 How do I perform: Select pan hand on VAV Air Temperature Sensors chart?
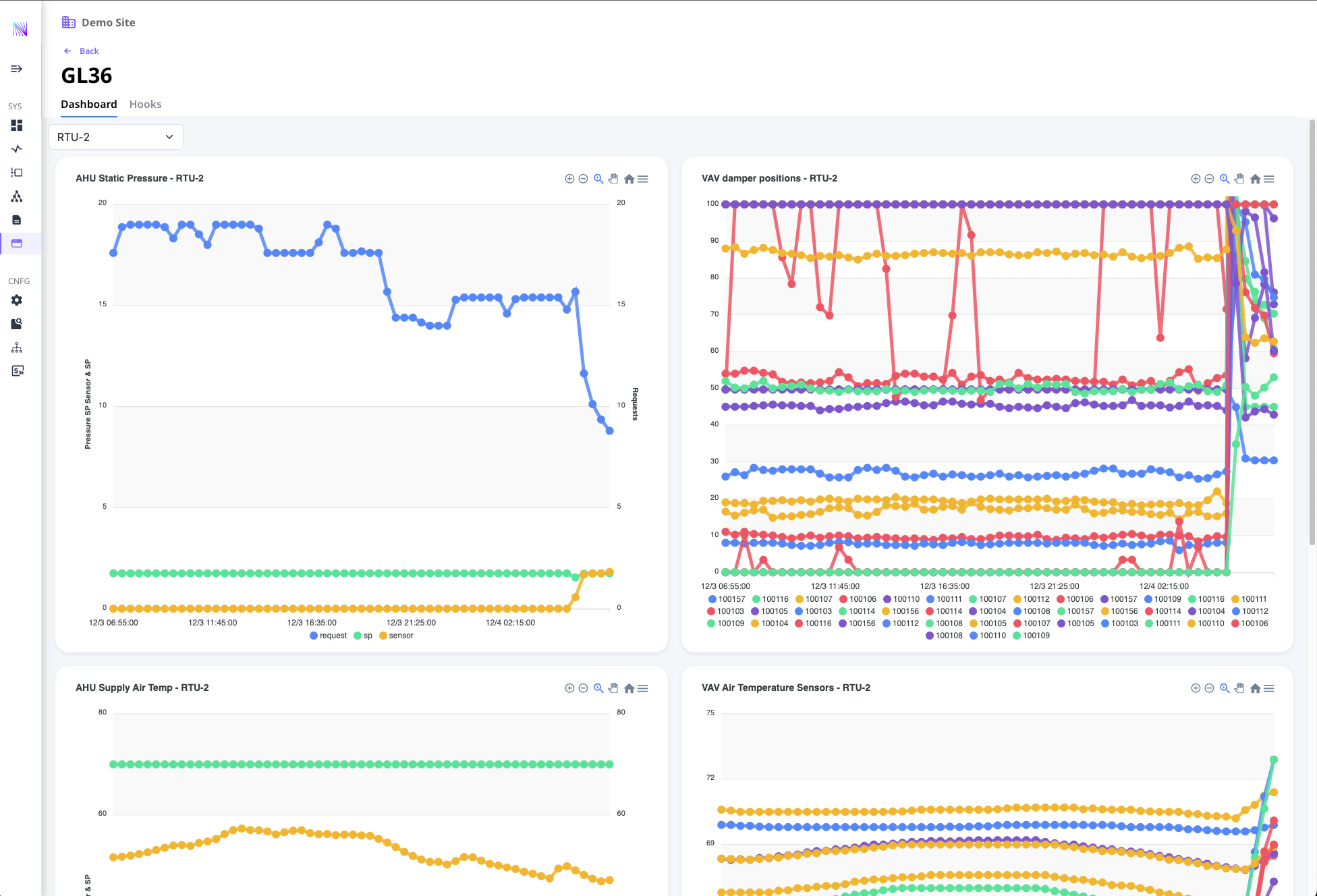pos(1239,688)
